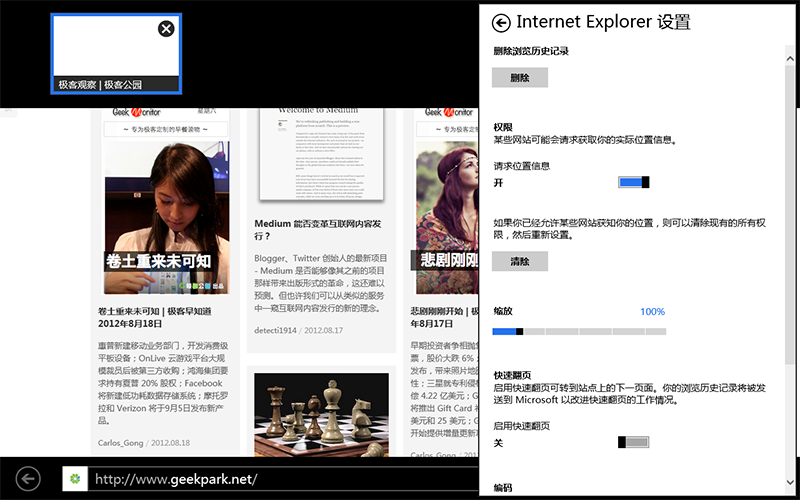Click the back arrow in settings header

coord(501,23)
